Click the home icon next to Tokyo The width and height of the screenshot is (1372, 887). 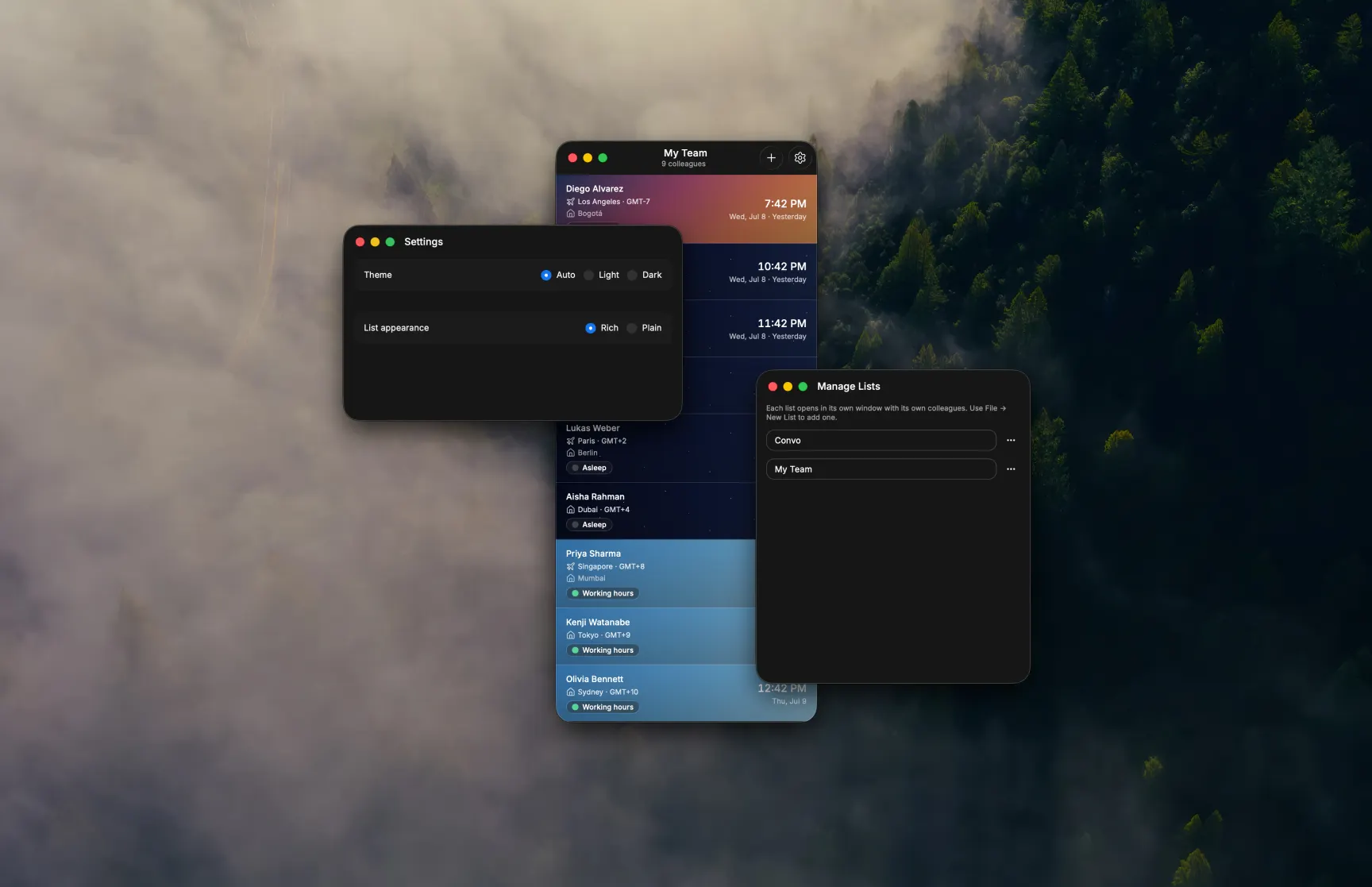click(x=570, y=635)
